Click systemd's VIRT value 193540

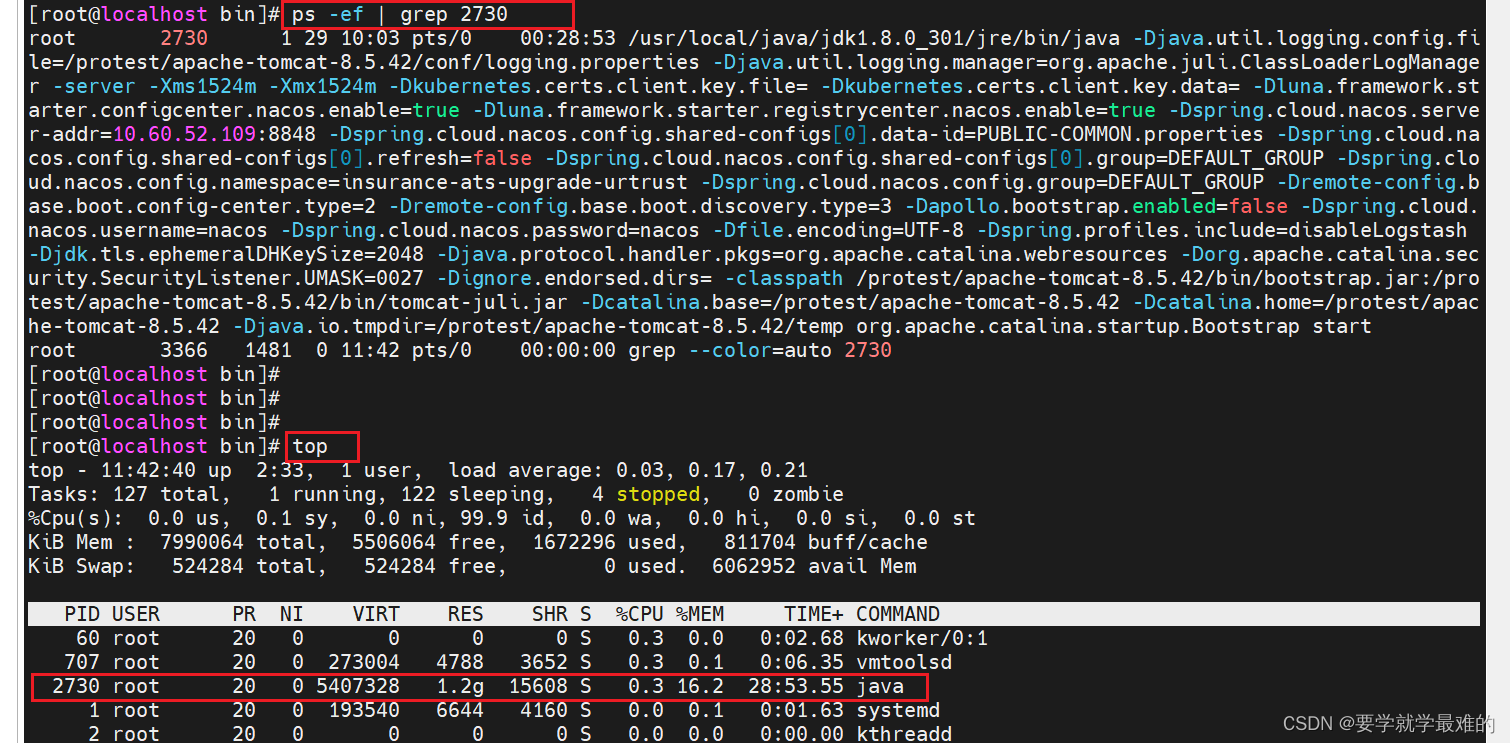coord(364,711)
